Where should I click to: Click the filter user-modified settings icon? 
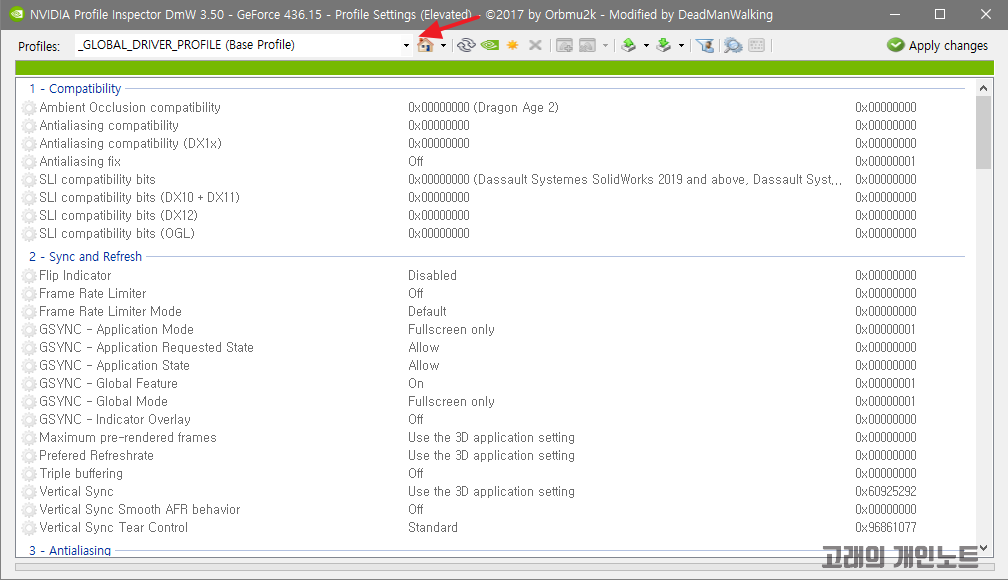[x=705, y=45]
